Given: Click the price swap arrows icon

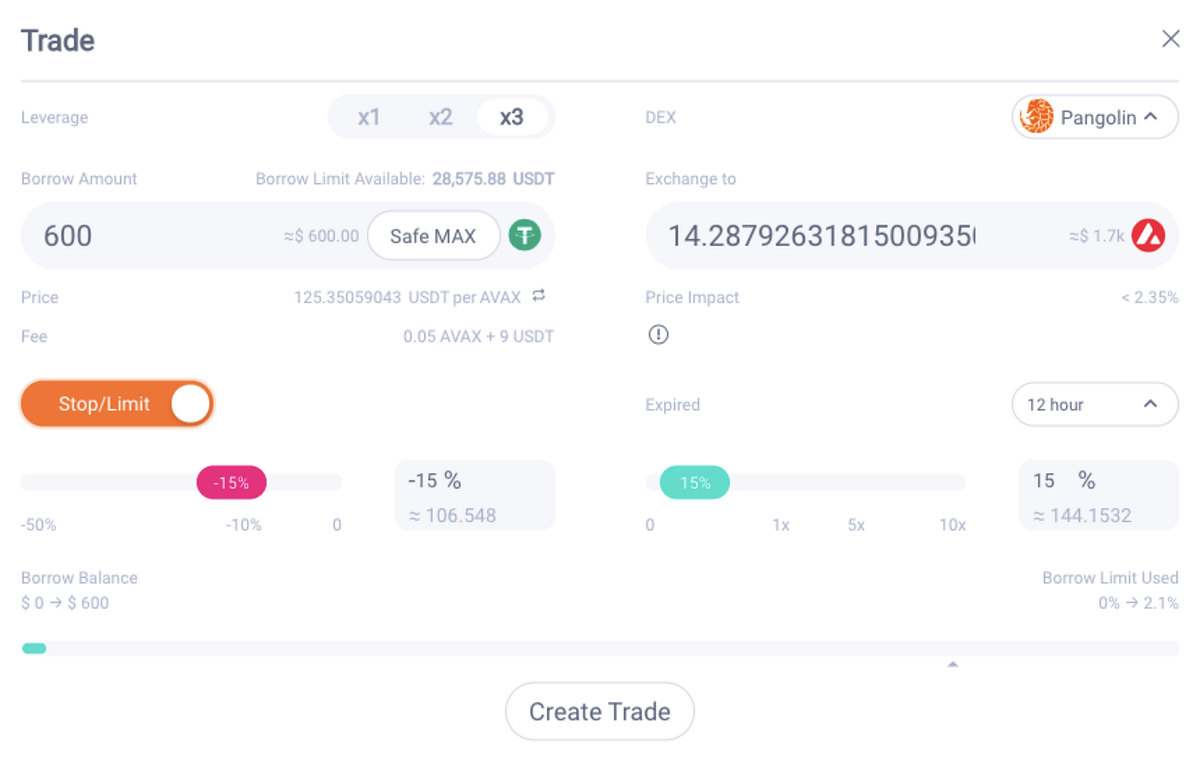Looking at the screenshot, I should [x=538, y=297].
